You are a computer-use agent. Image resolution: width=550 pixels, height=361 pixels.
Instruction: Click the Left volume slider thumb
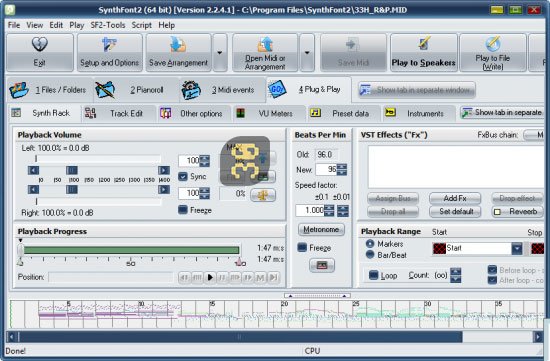72,171
